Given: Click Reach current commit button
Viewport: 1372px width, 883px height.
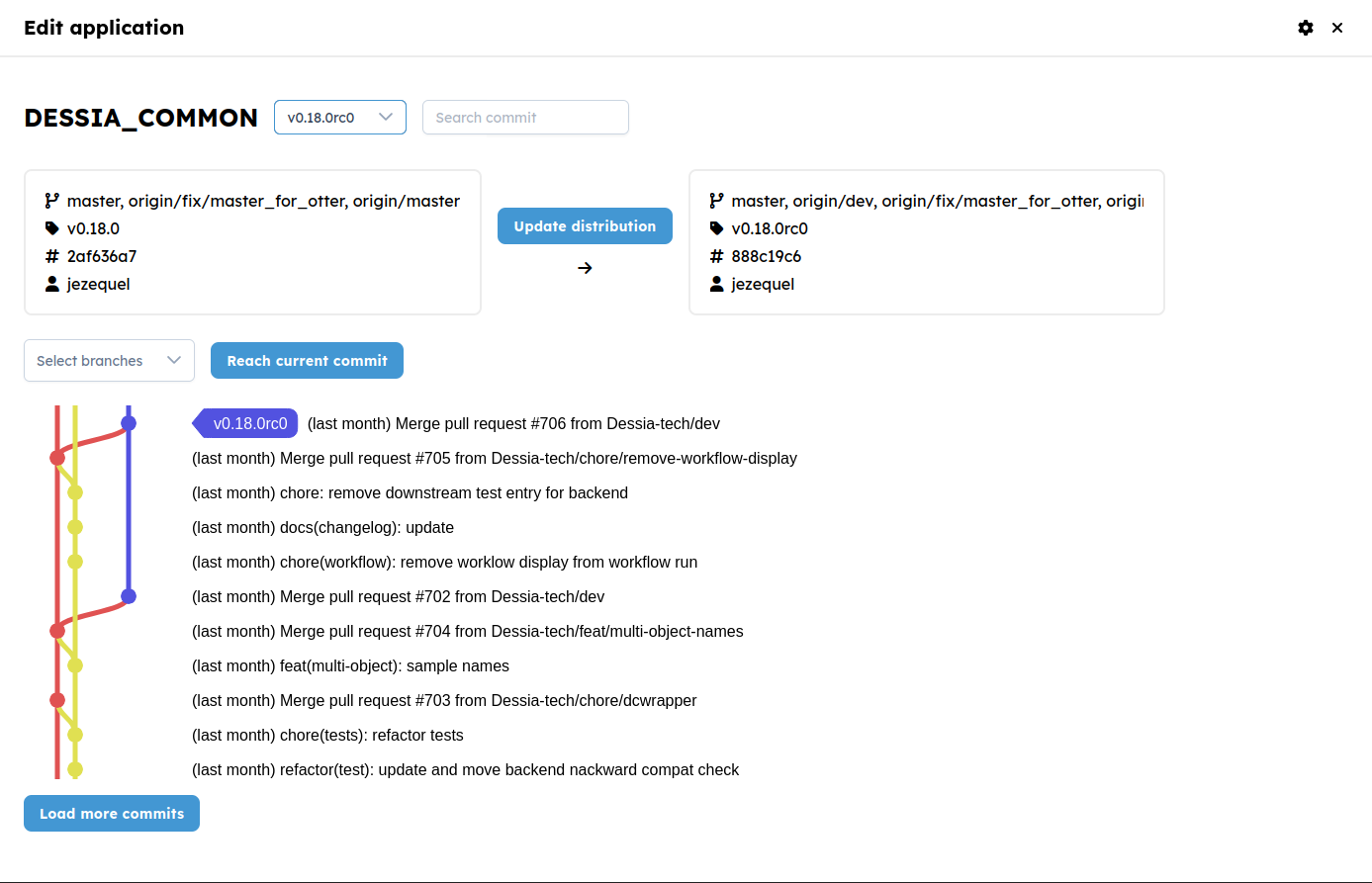Looking at the screenshot, I should click(x=307, y=361).
